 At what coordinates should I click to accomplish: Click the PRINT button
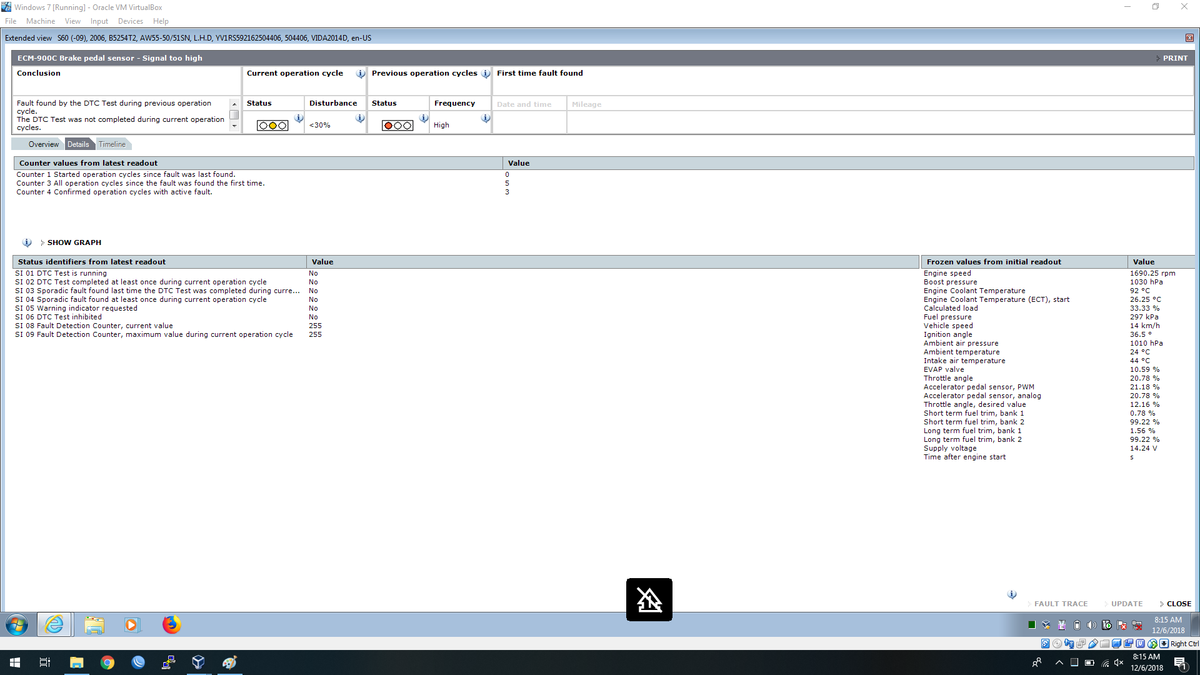point(1174,58)
